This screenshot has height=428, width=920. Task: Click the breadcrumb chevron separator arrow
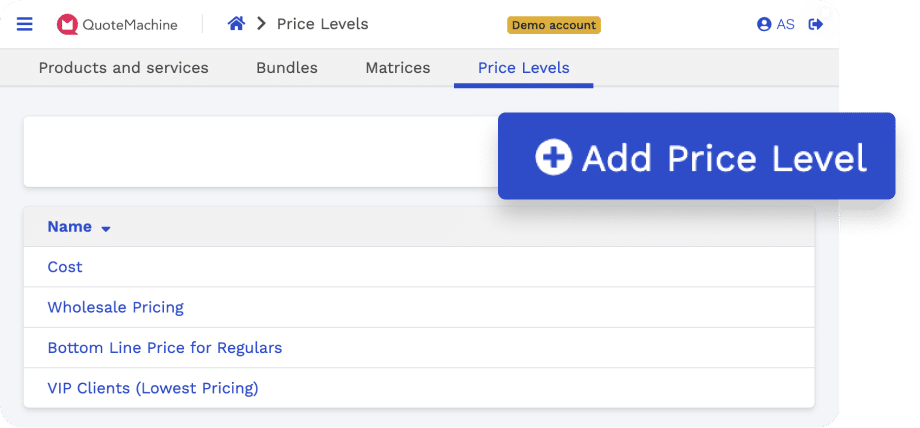tap(262, 24)
